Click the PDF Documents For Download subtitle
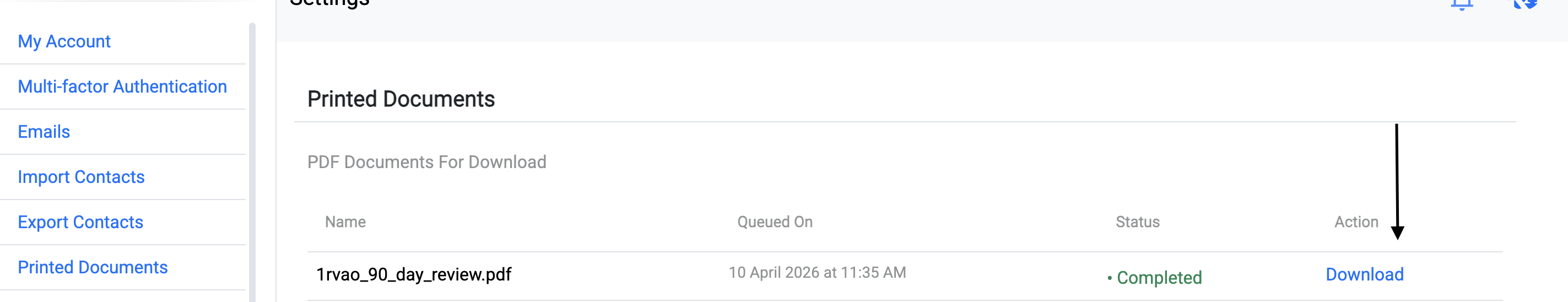 click(x=426, y=162)
